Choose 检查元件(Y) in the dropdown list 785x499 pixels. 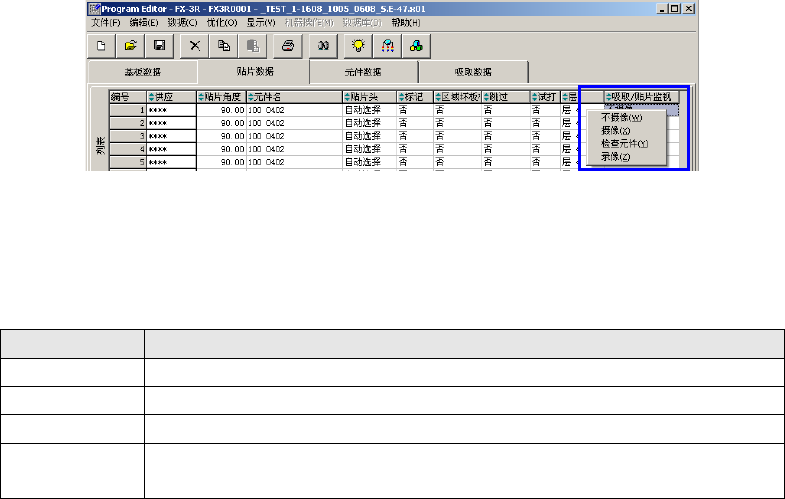(625, 144)
